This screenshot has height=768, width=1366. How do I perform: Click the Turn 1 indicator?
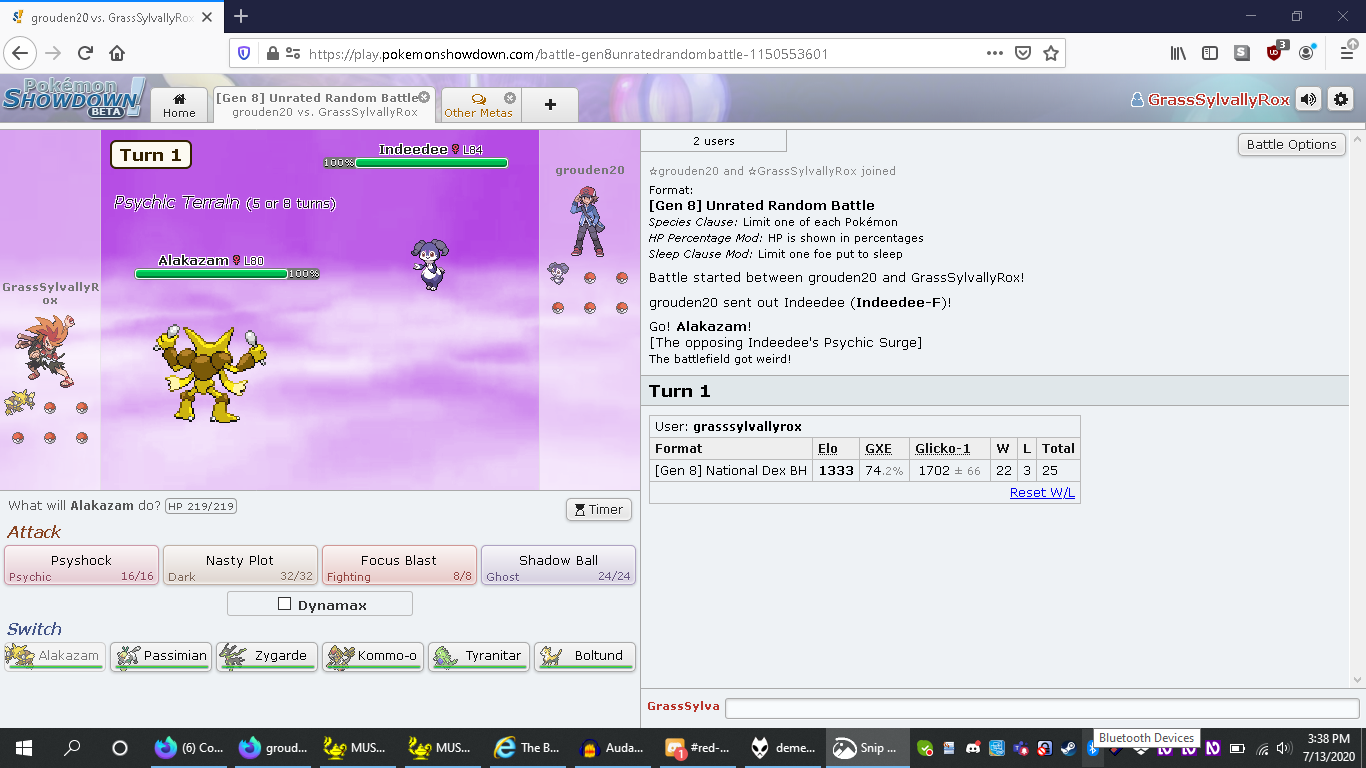coord(151,155)
